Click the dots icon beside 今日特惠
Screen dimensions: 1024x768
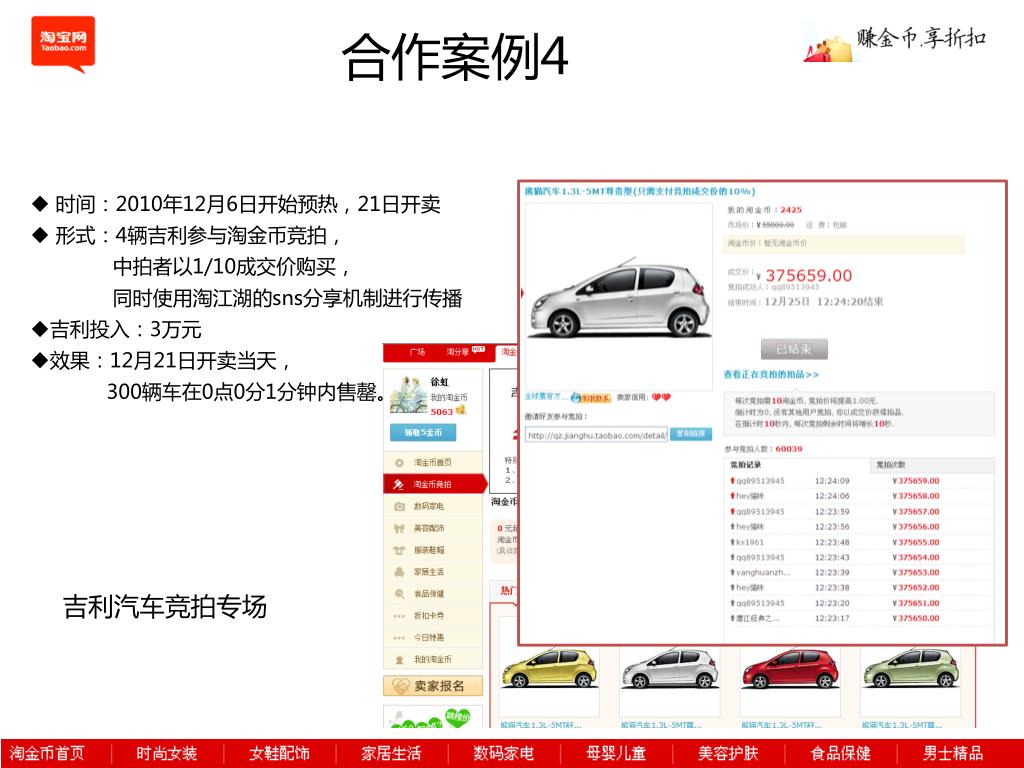[399, 637]
